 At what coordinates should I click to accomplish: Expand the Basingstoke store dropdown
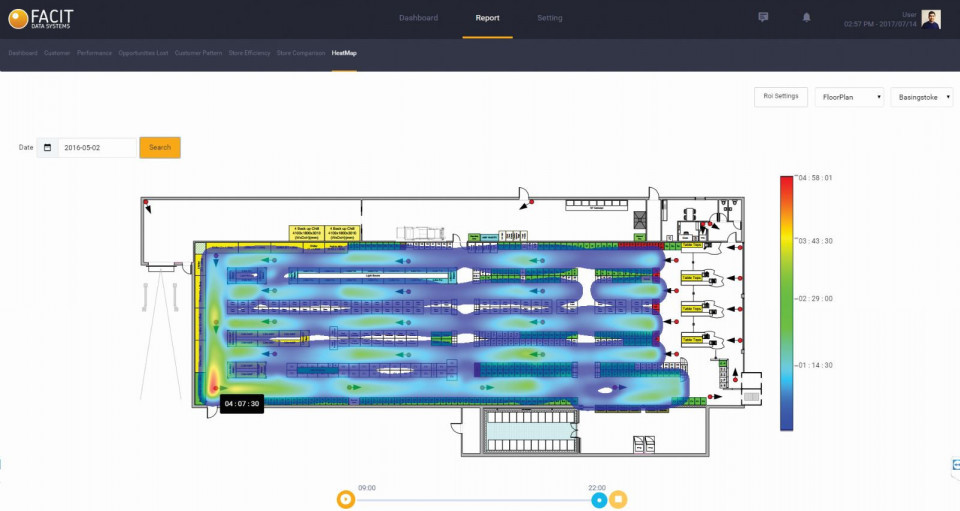(921, 97)
